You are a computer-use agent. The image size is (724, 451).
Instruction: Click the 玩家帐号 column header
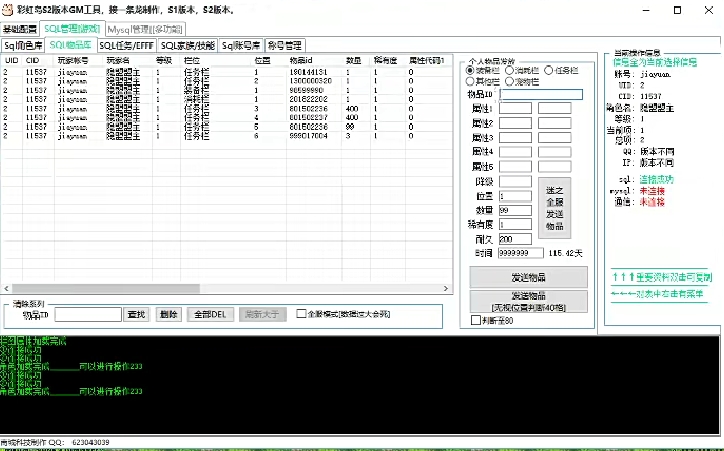click(78, 60)
